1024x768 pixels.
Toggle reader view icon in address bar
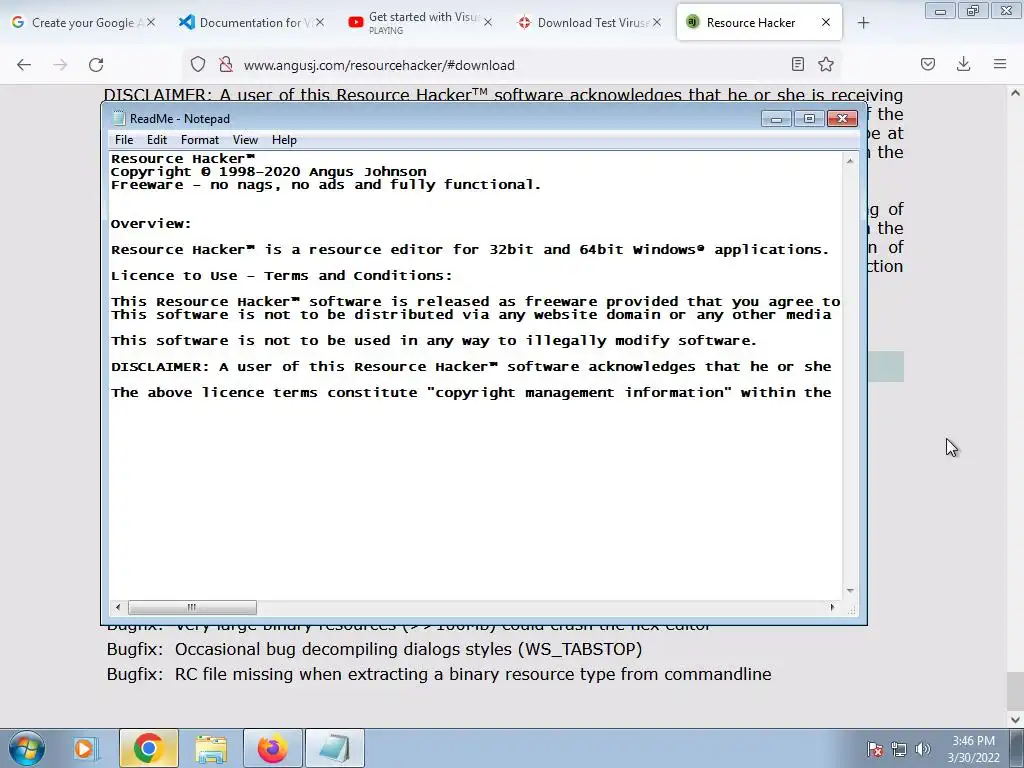pyautogui.click(x=797, y=64)
